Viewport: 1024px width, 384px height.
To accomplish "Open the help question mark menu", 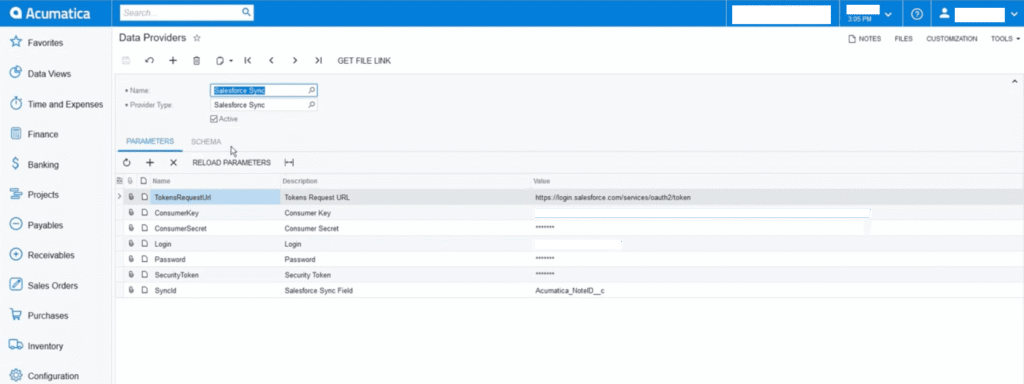I will coord(918,14).
